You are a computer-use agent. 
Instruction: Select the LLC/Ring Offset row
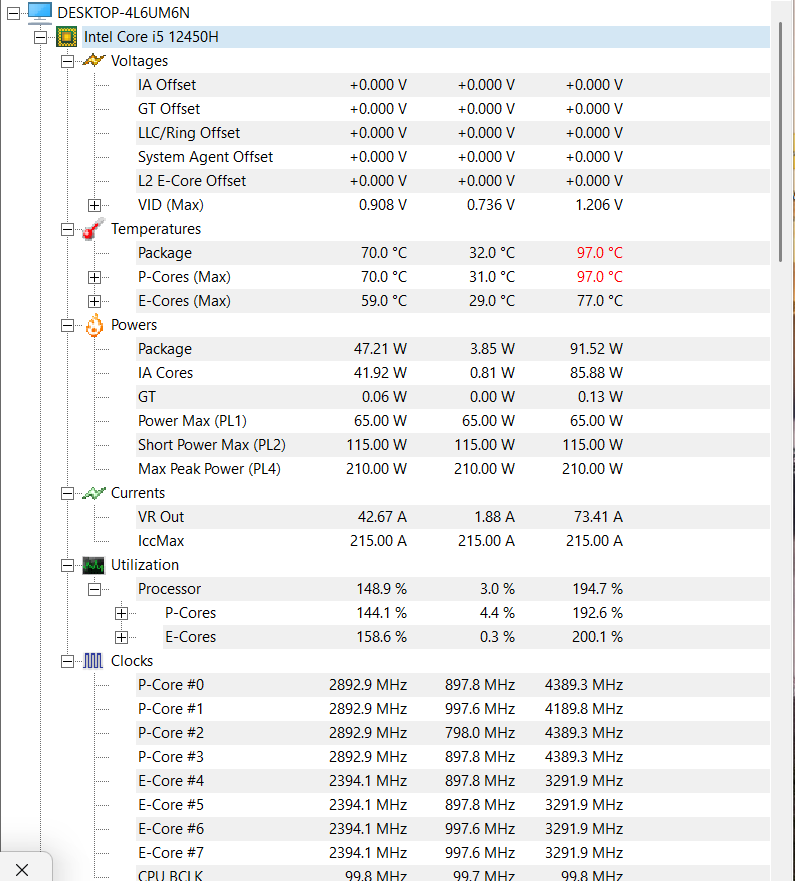[x=452, y=133]
